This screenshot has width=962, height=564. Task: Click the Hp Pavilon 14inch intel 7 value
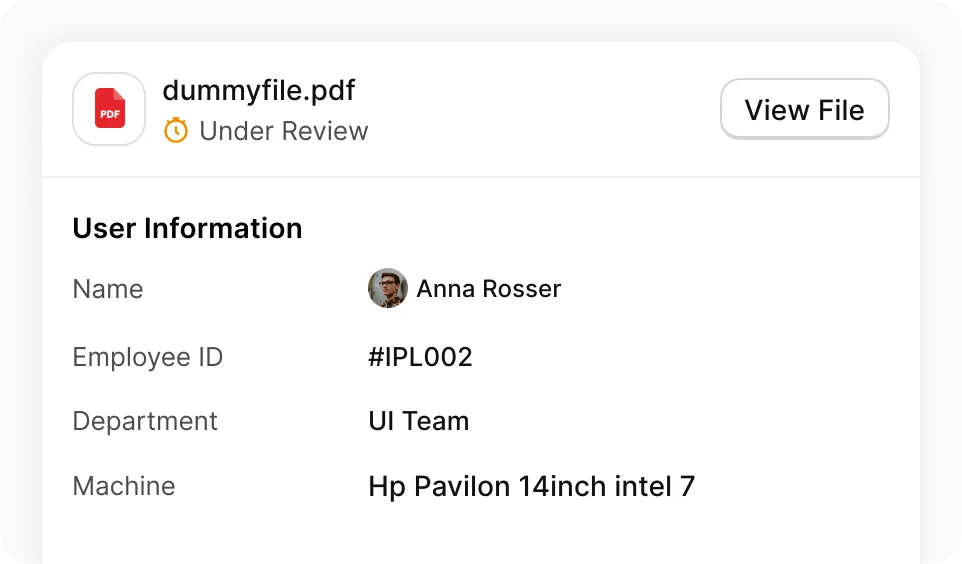(531, 486)
